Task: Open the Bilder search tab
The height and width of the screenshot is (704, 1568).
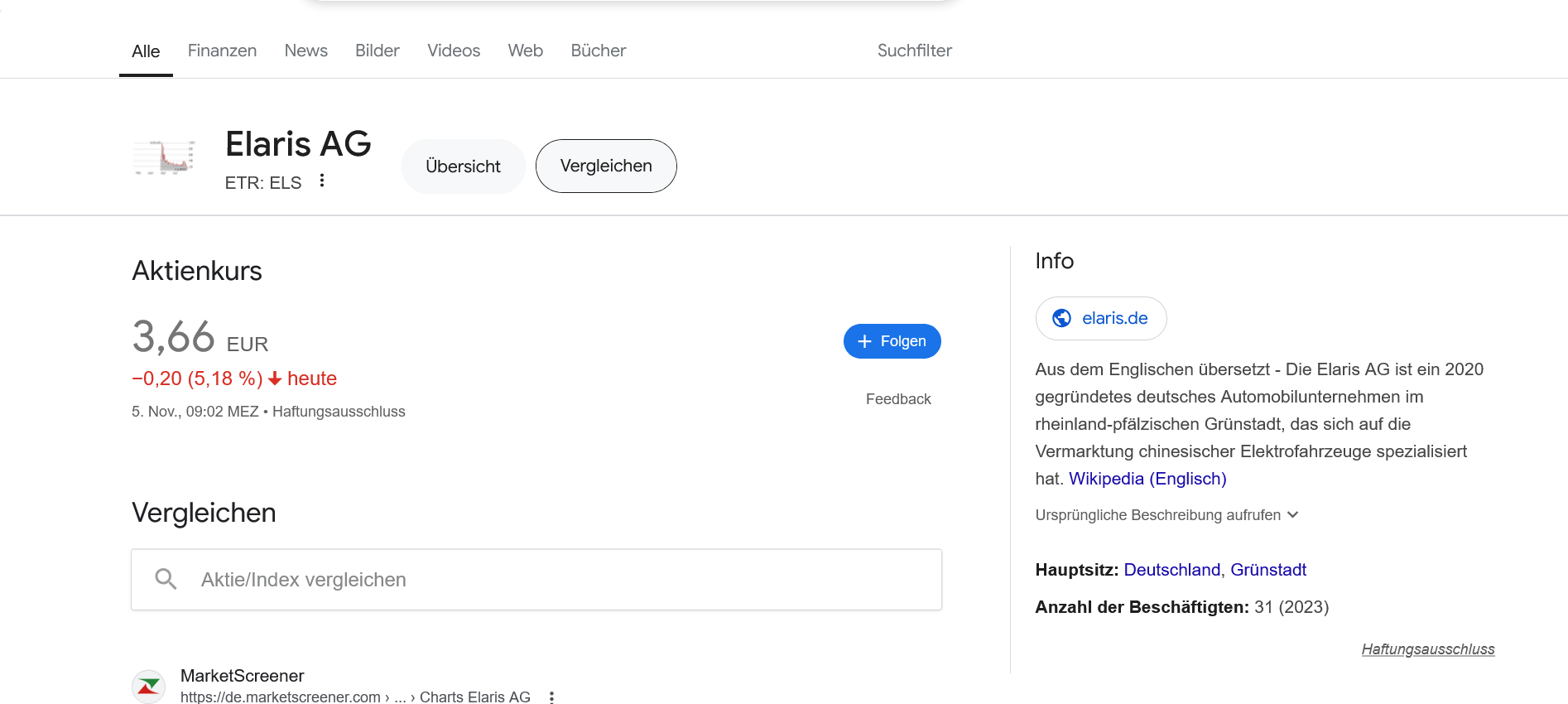Action: [x=377, y=51]
